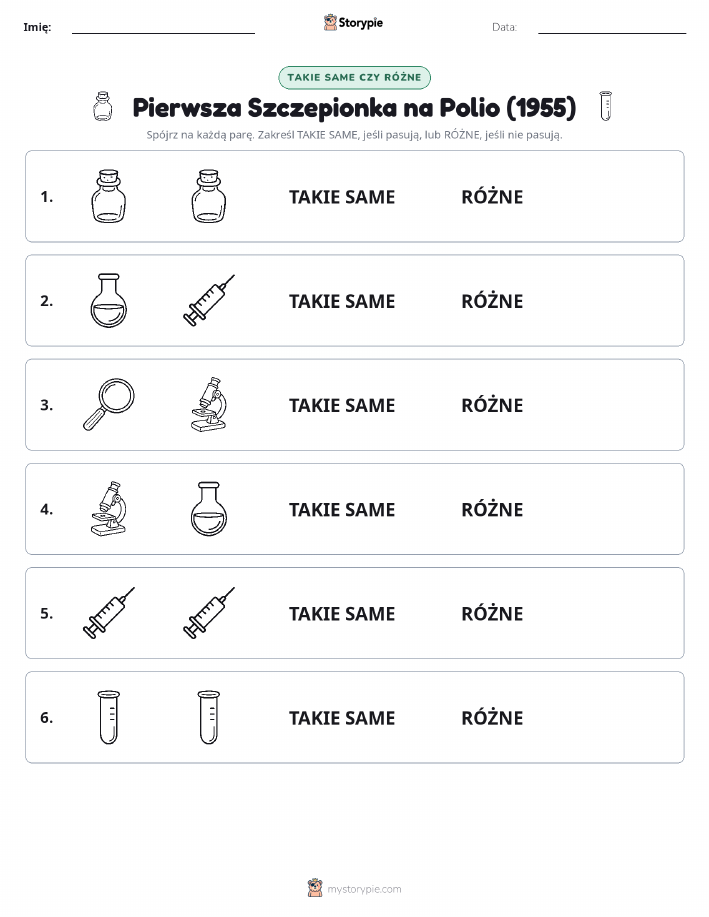Click the right test tube in row 6

(x=209, y=718)
